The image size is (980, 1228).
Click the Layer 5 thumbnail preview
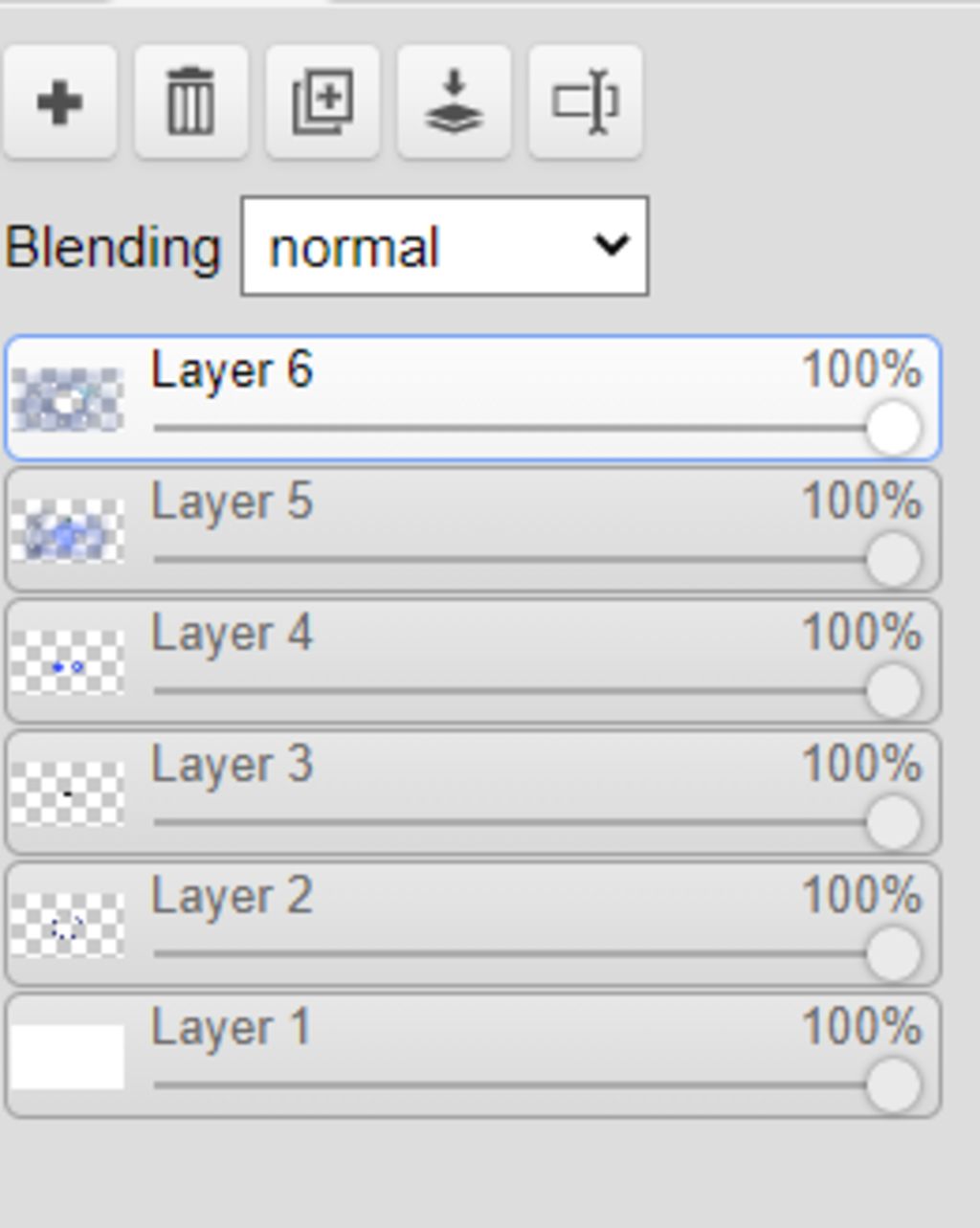pos(67,530)
